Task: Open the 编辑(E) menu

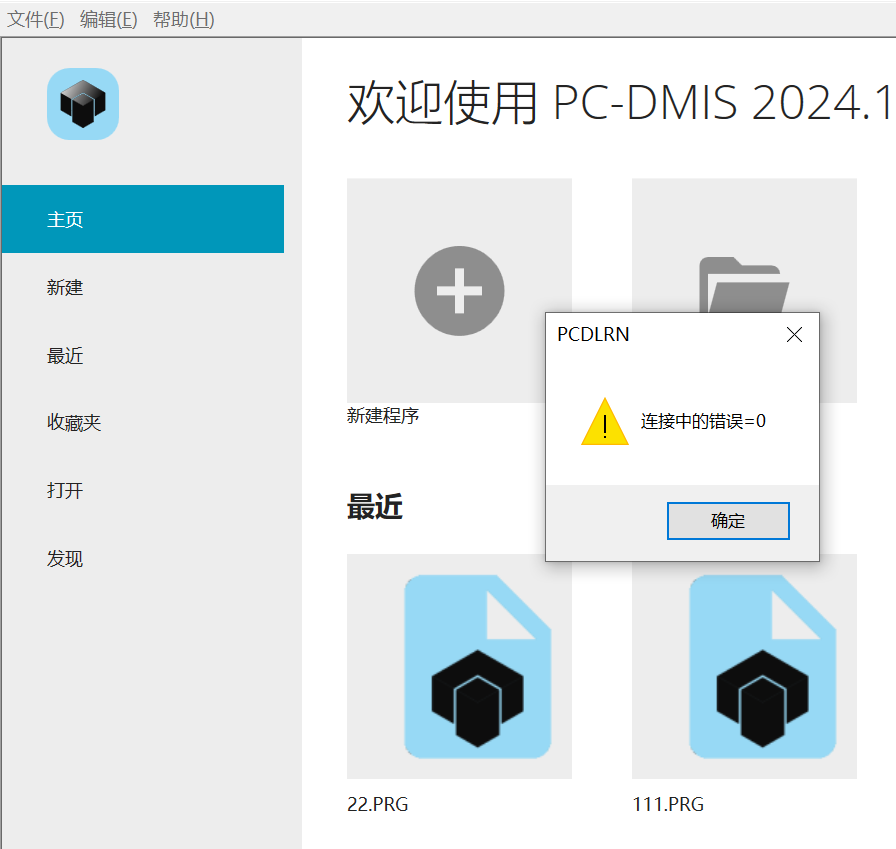Action: (x=108, y=18)
